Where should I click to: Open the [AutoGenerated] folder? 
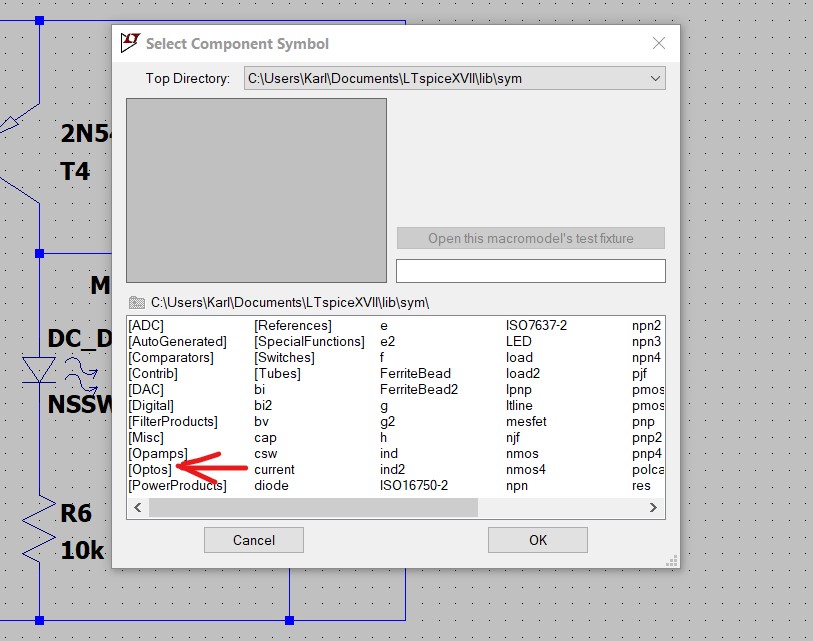(x=177, y=342)
